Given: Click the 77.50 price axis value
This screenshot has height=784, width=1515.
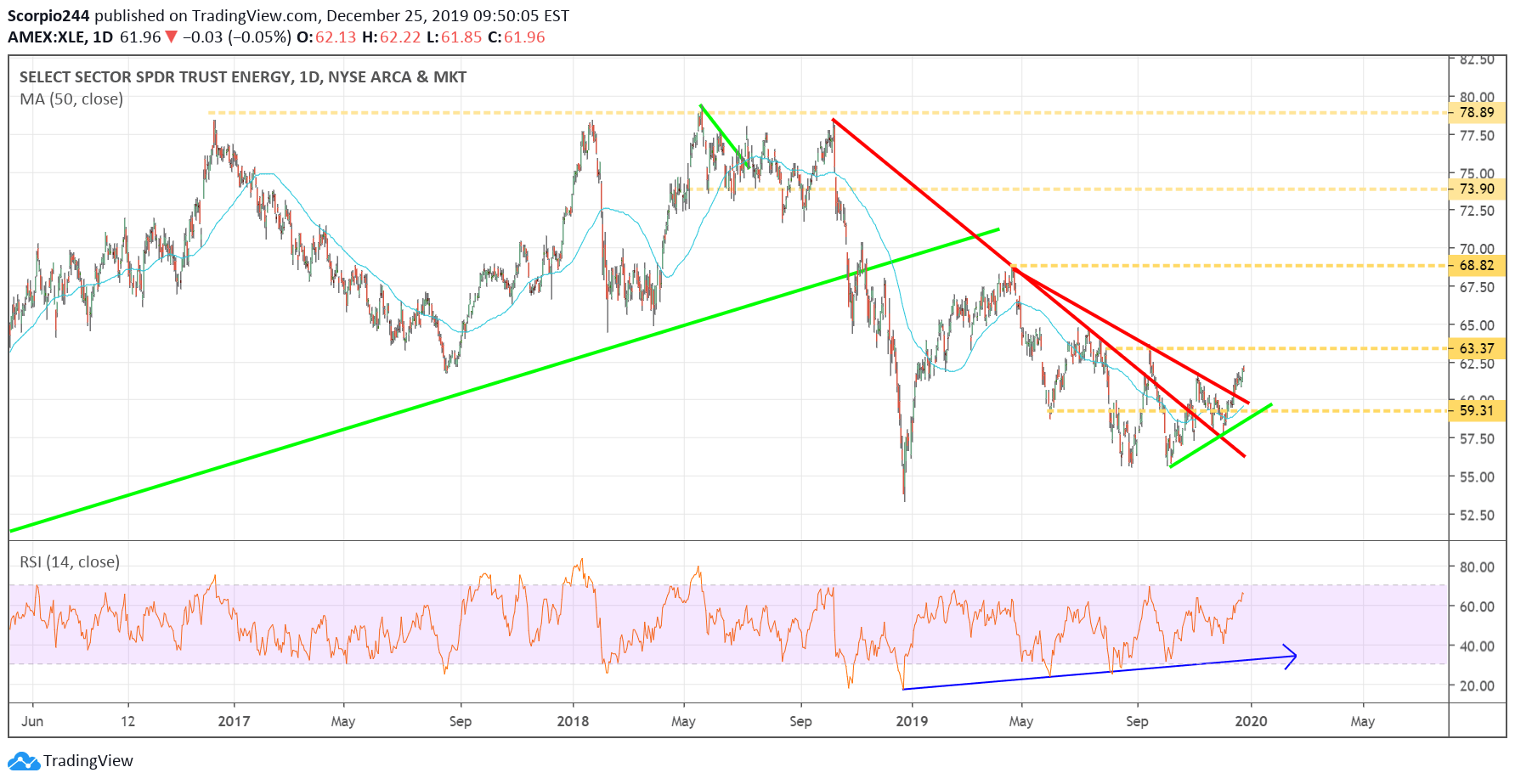Looking at the screenshot, I should 1477,136.
